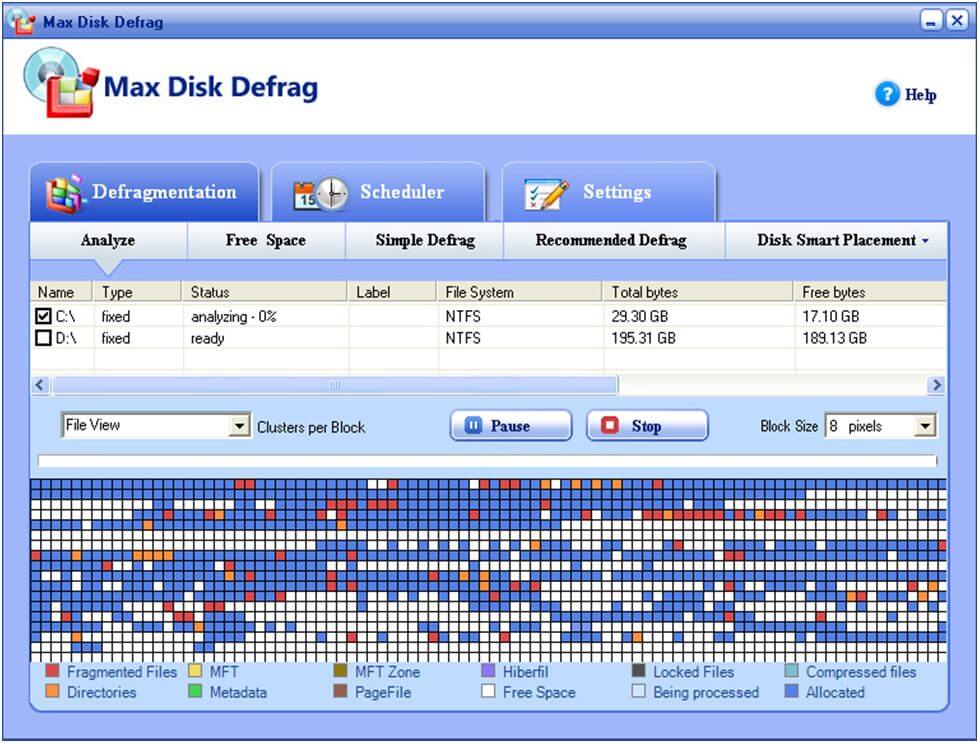979x743 pixels.
Task: Click the Label column header
Action: [x=392, y=292]
